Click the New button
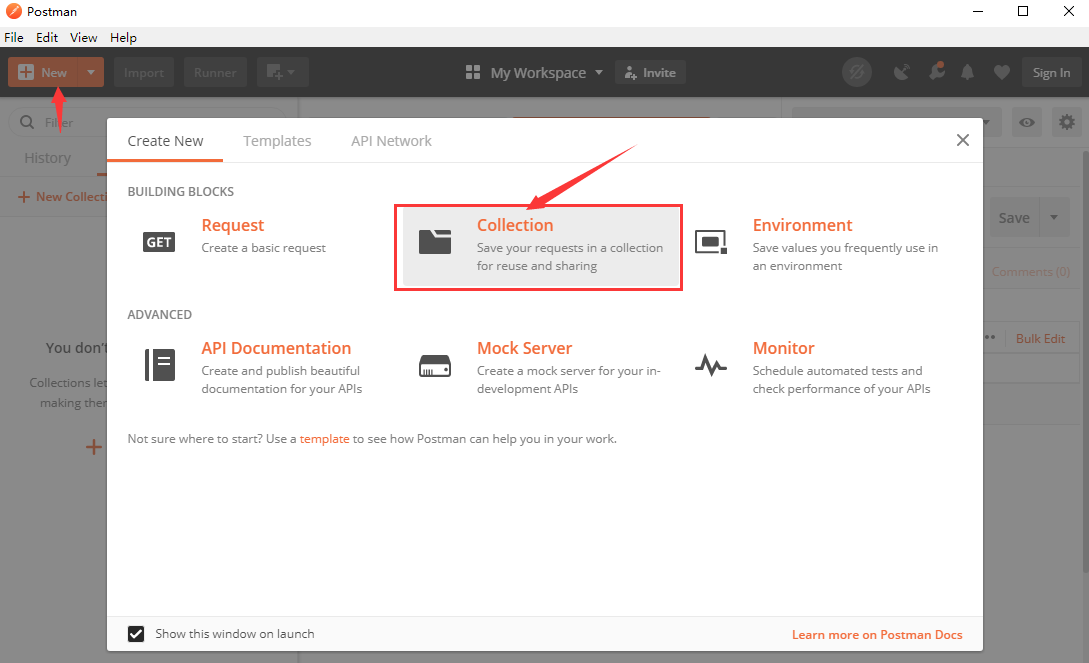Image resolution: width=1089 pixels, height=663 pixels. point(43,72)
